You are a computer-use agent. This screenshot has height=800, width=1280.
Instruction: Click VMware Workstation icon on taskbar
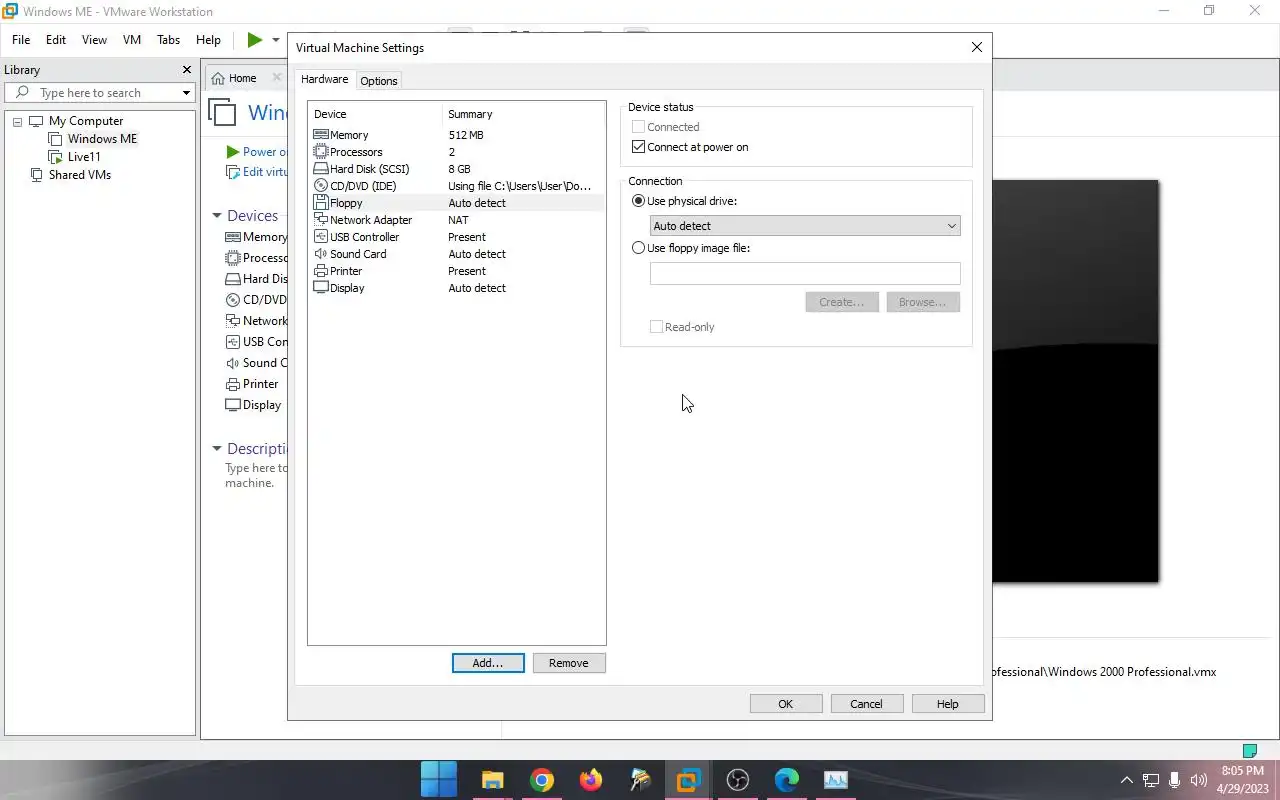(689, 779)
